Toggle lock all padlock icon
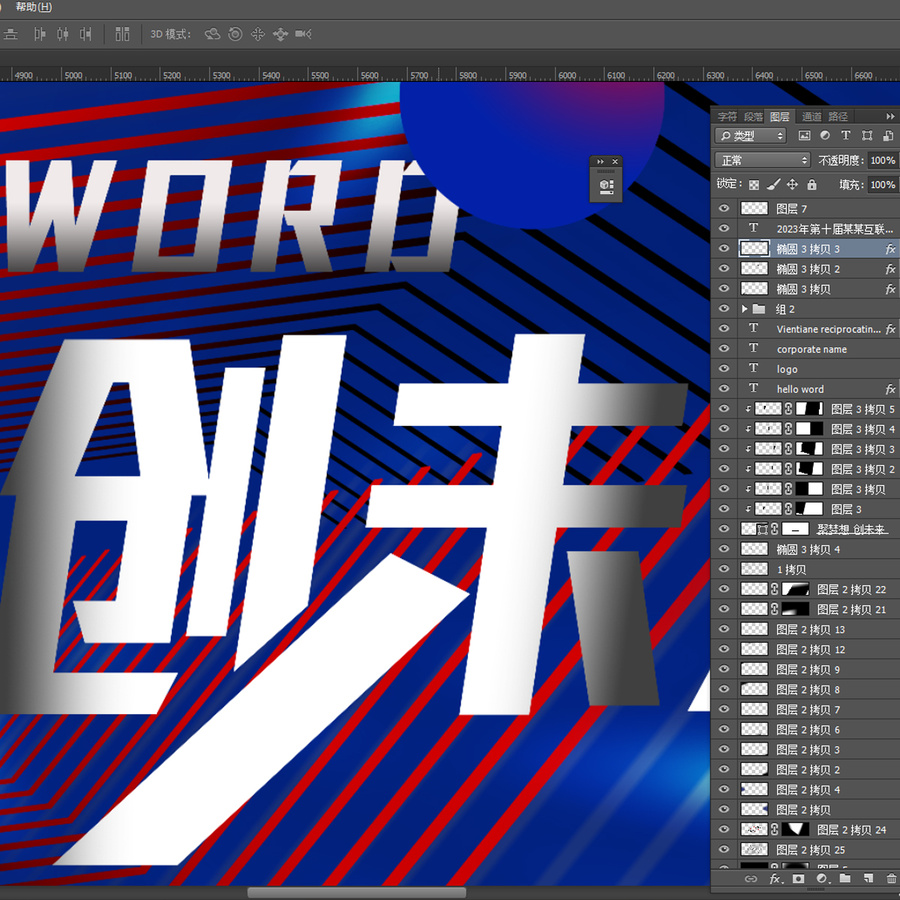Screen dimensions: 900x900 (812, 184)
